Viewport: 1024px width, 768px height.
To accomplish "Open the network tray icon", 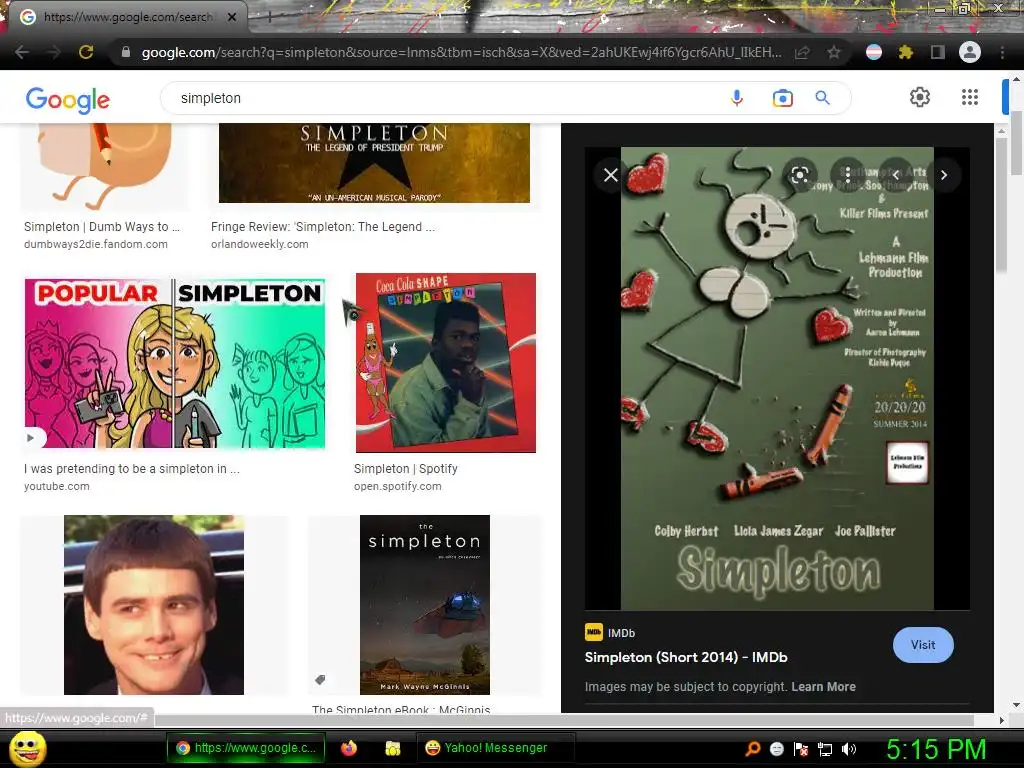I will point(825,749).
